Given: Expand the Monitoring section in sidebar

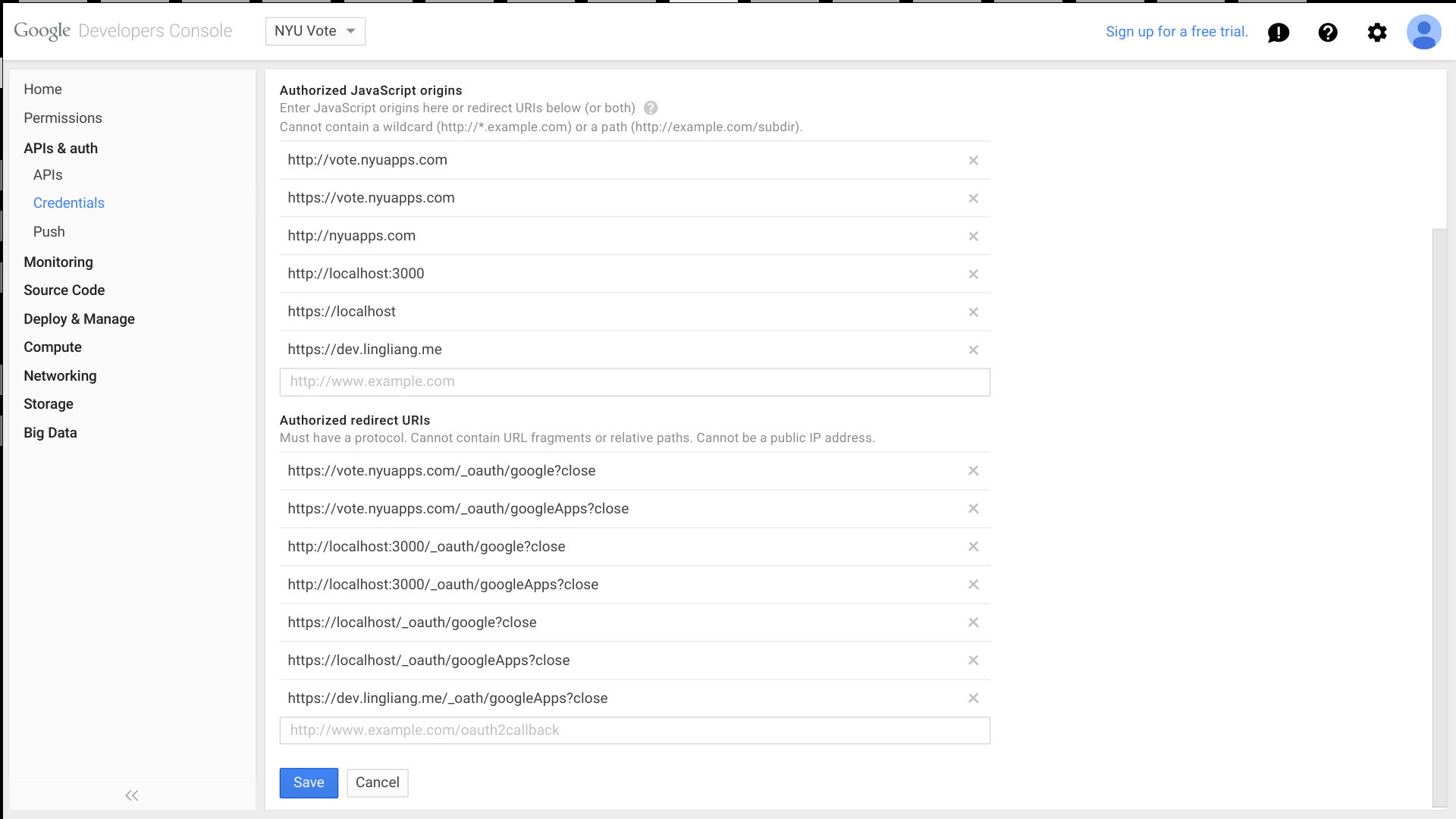Looking at the screenshot, I should coord(58,262).
